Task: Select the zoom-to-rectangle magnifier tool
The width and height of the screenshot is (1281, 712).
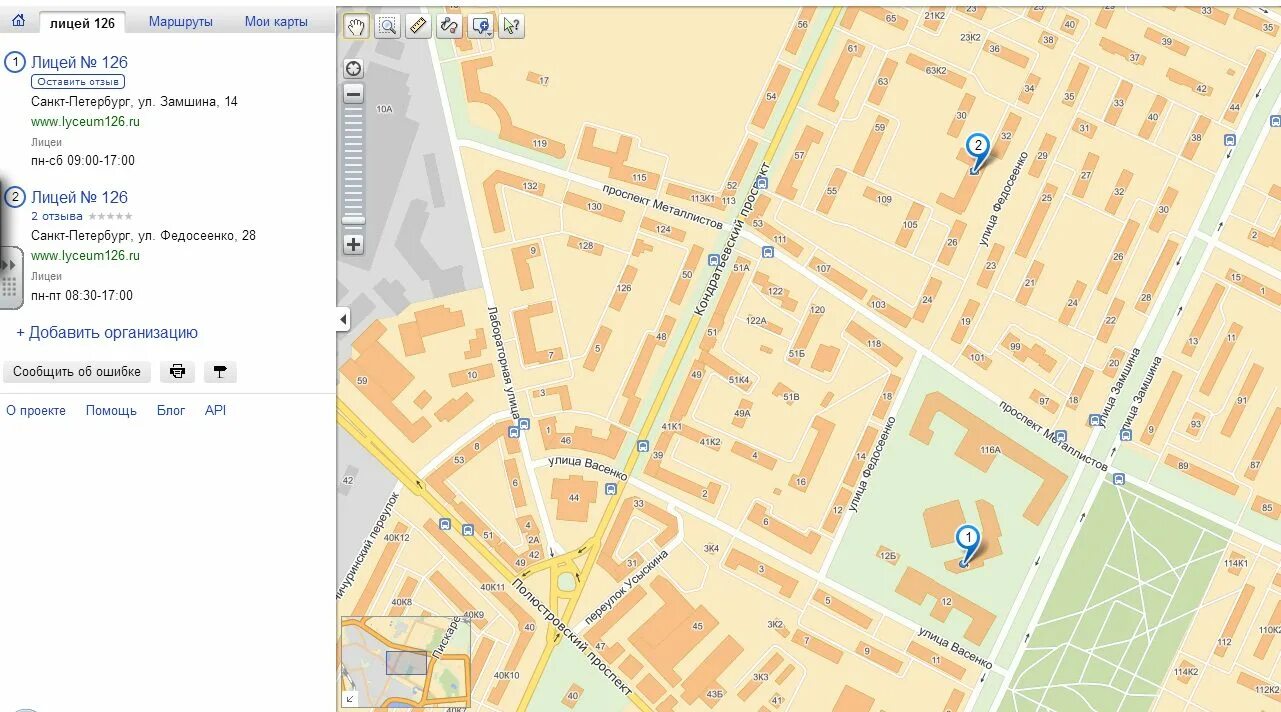Action: 387,26
